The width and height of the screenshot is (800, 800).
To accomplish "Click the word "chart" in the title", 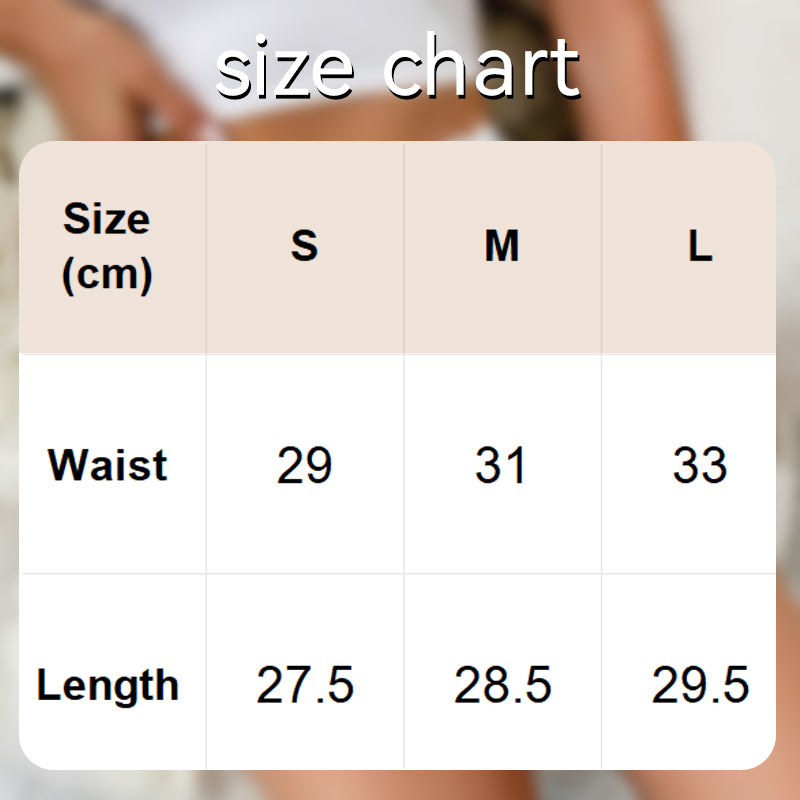I will click(x=482, y=68).
